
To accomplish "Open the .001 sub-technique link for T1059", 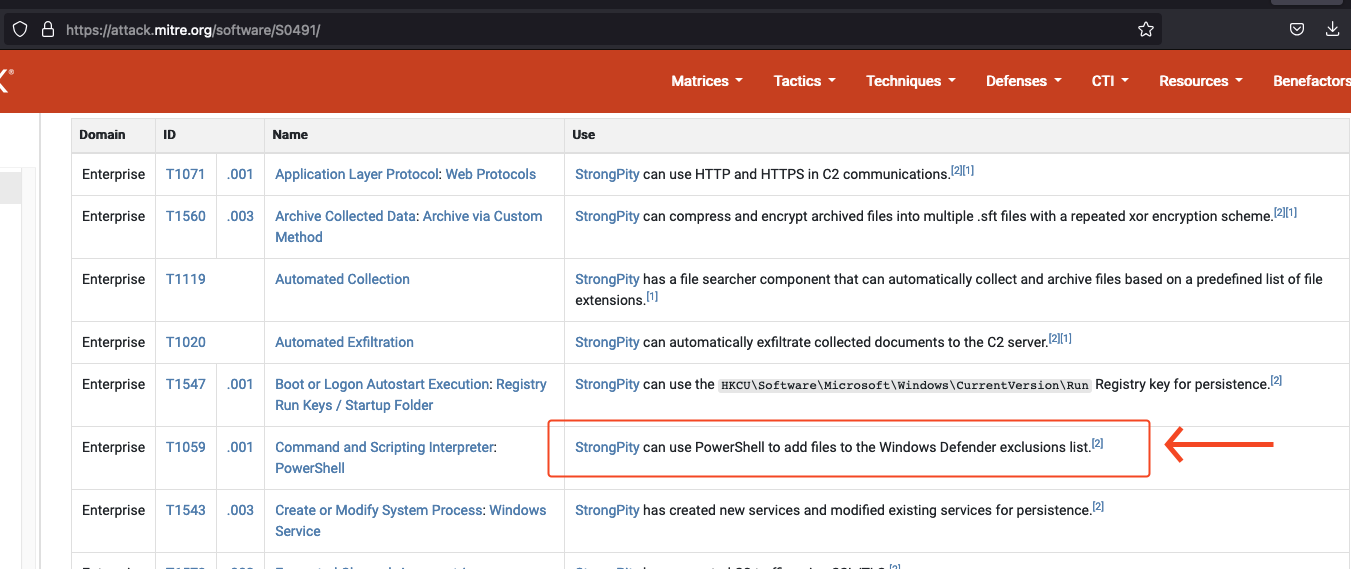I will click(240, 447).
